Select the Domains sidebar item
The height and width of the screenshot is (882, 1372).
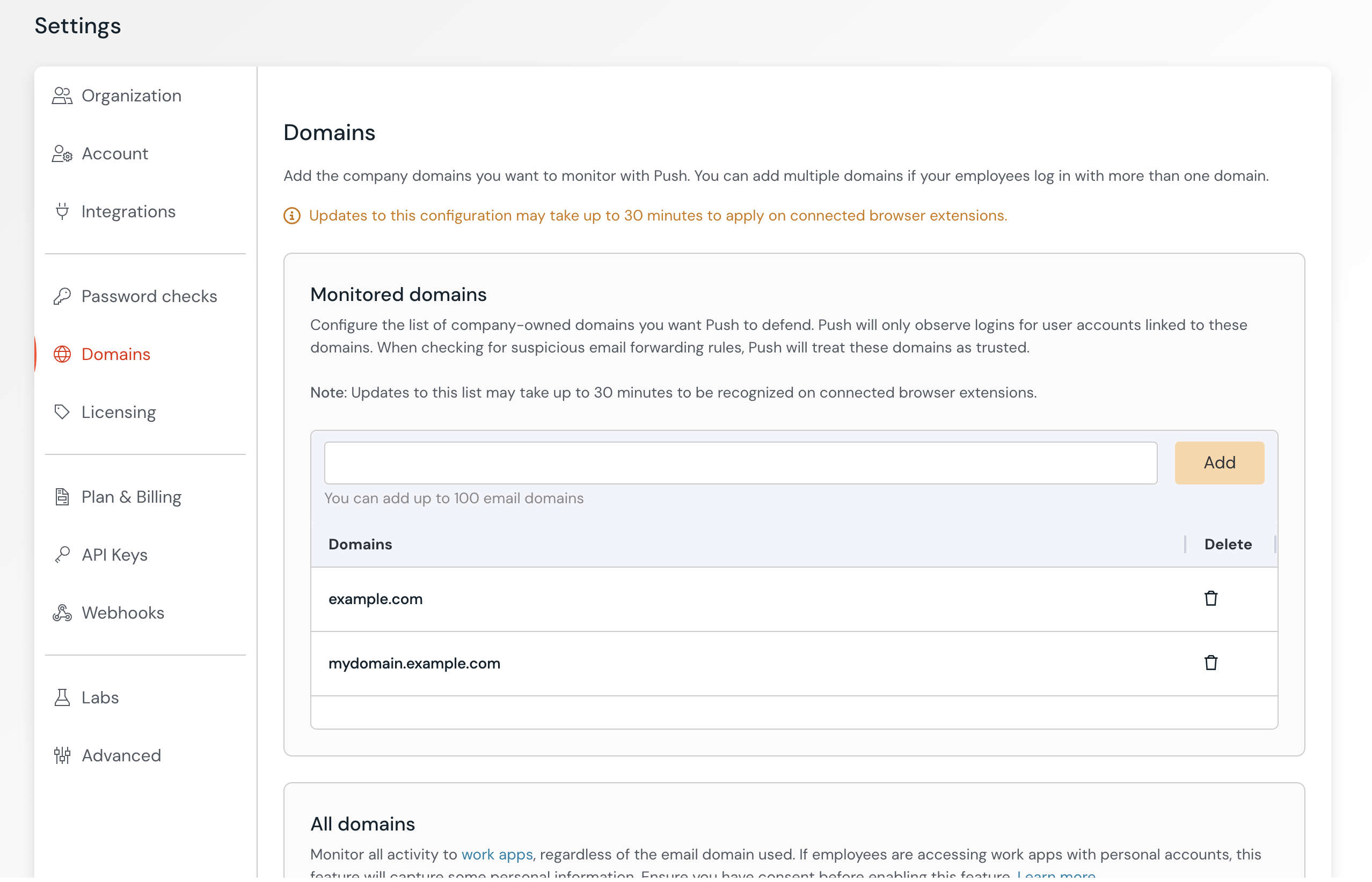[x=116, y=354]
